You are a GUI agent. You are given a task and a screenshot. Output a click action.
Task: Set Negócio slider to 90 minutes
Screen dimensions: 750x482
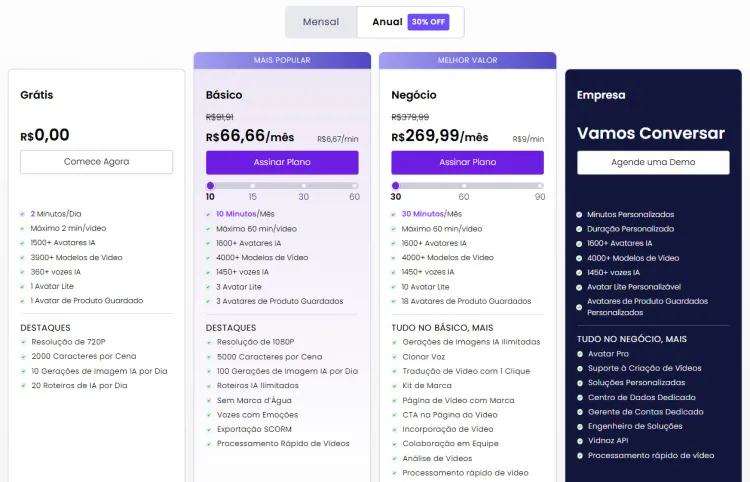point(540,186)
